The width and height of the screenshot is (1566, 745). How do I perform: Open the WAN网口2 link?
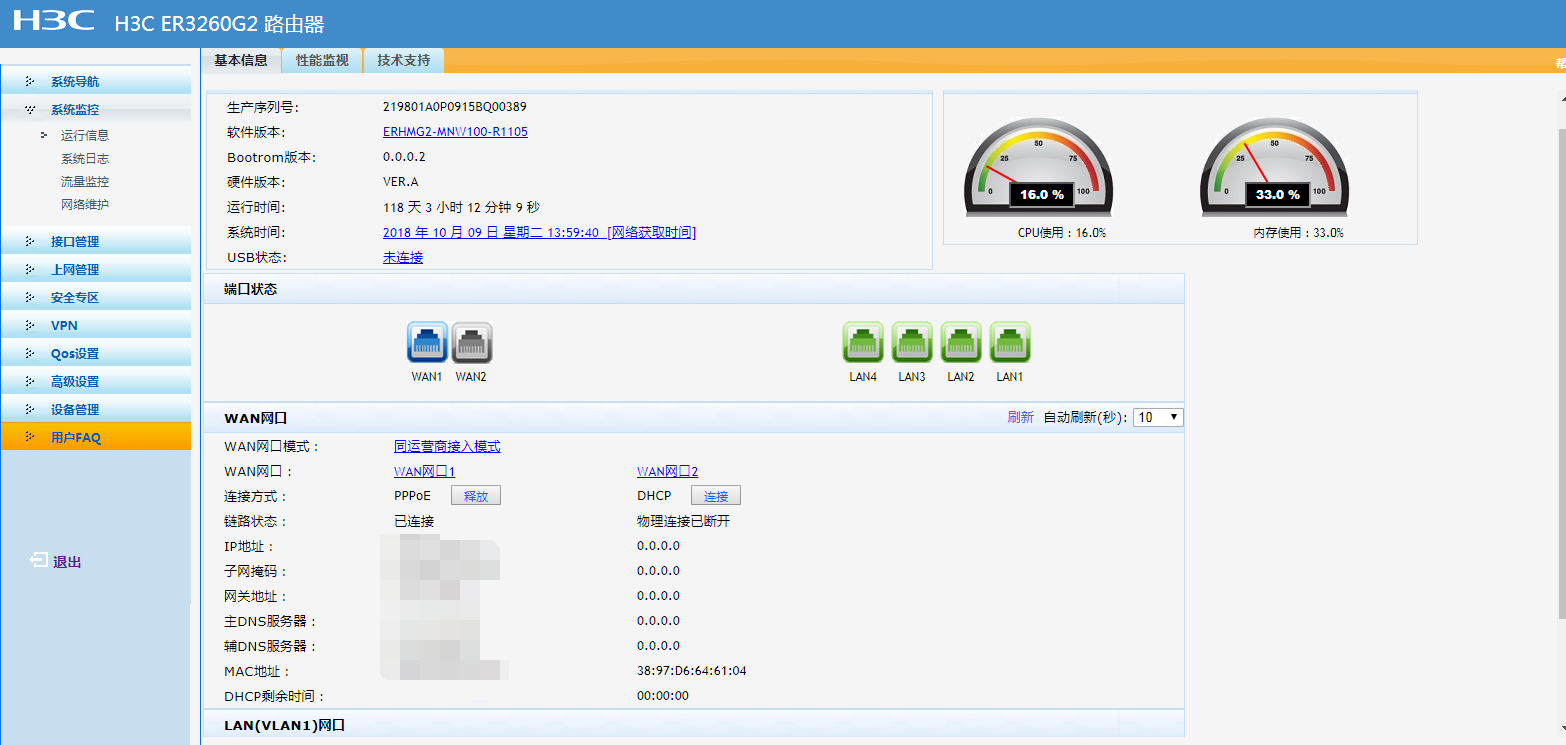coord(667,471)
